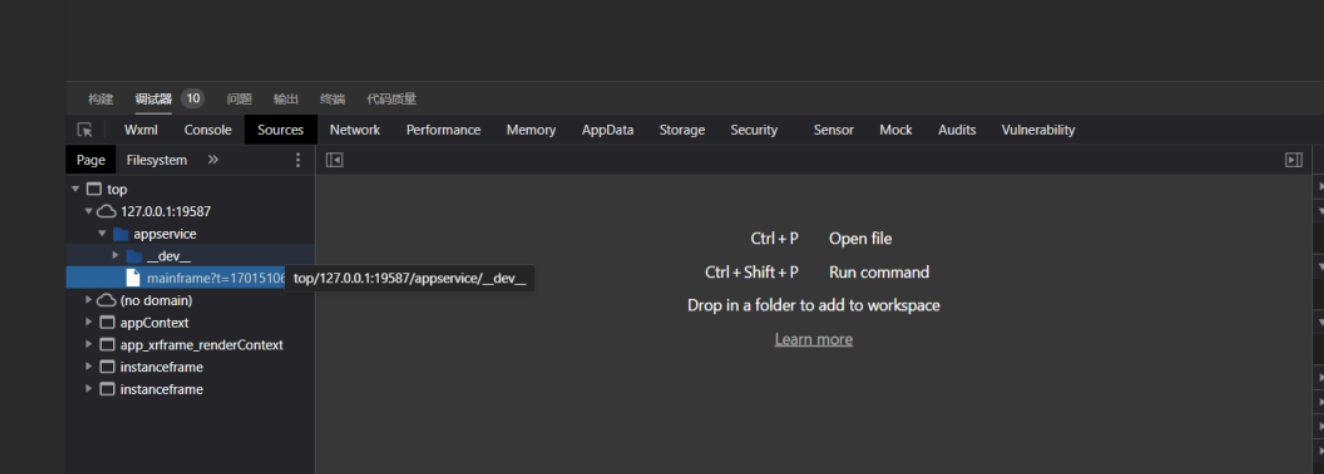Viewport: 1324px width, 474px height.
Task: Collapse the top frame tree node
Action: pos(76,189)
